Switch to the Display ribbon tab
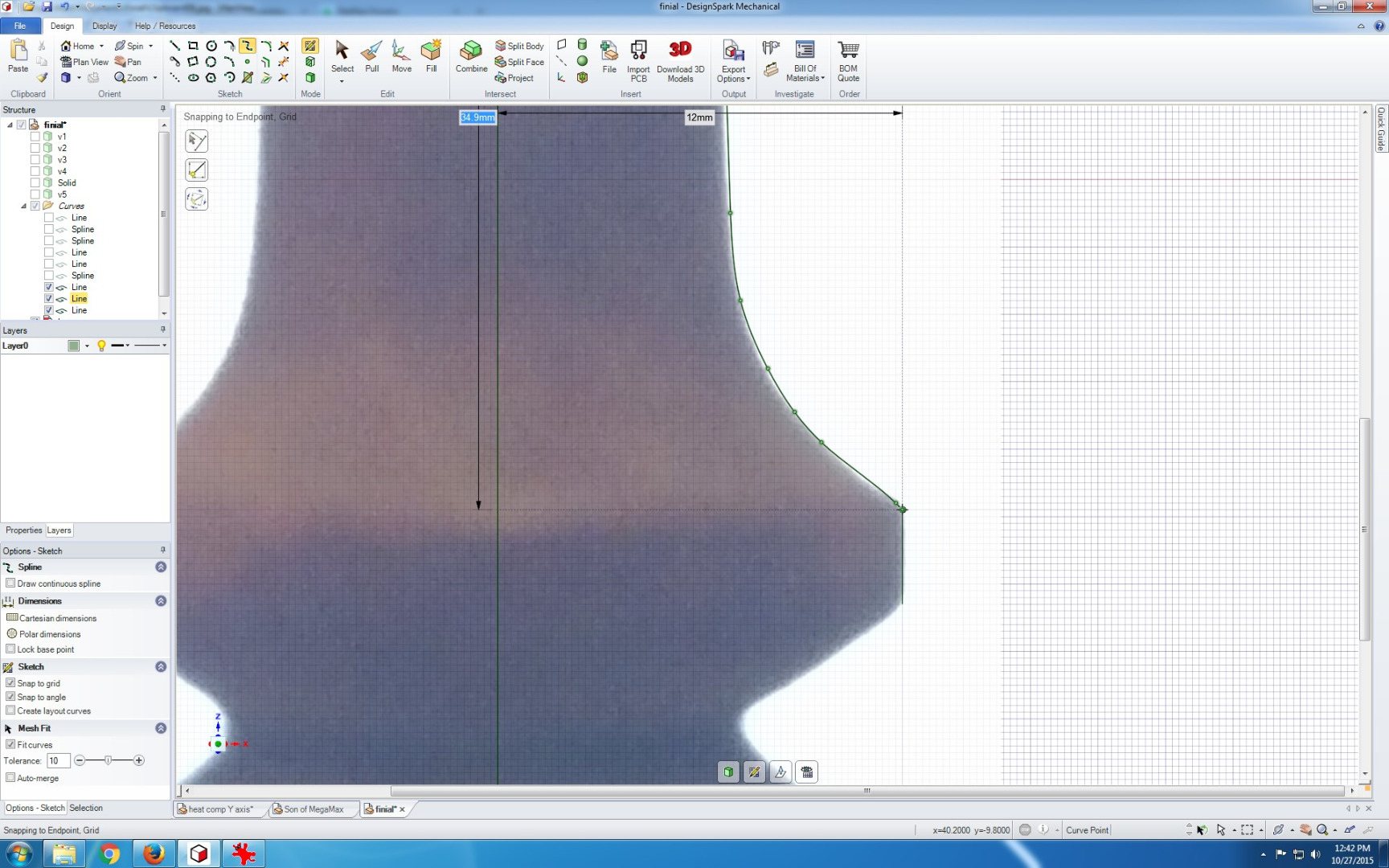The height and width of the screenshot is (868, 1389). [104, 26]
